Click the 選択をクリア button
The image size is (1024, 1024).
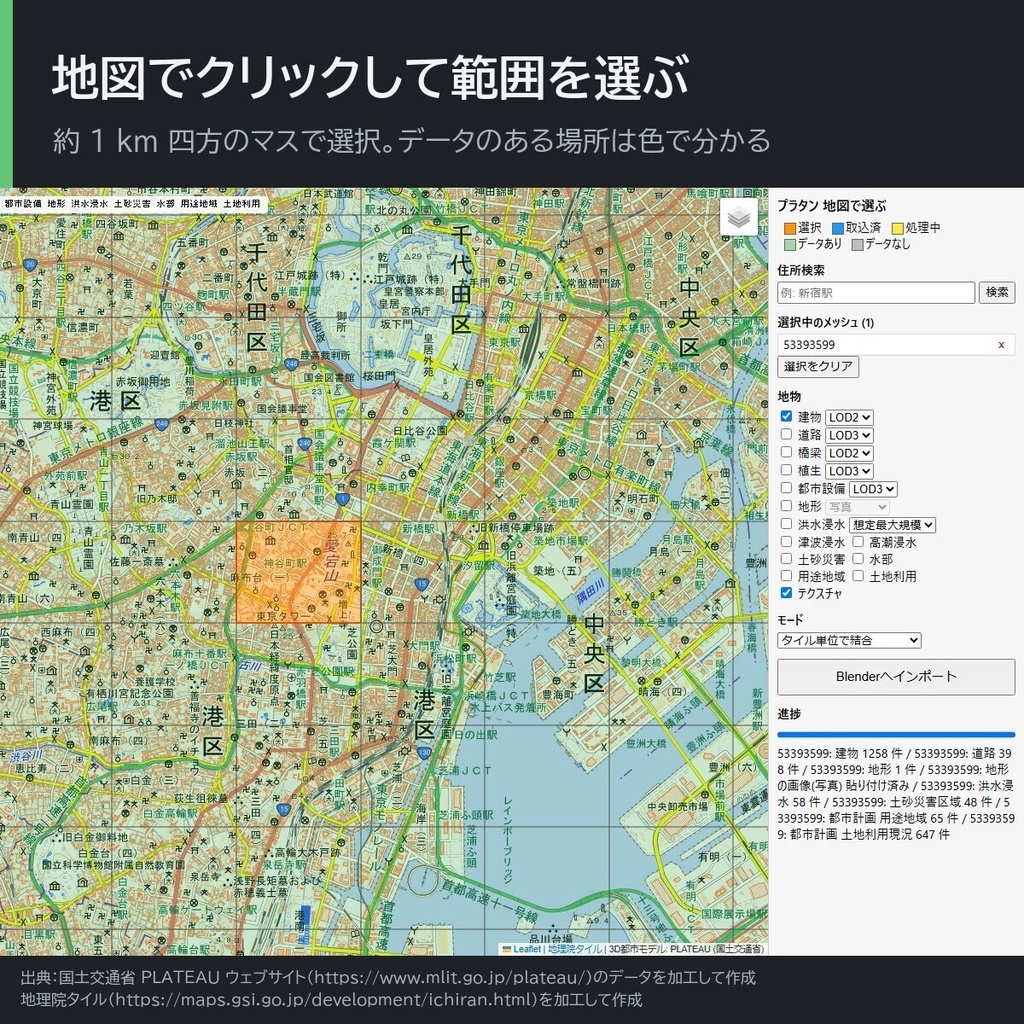click(818, 366)
